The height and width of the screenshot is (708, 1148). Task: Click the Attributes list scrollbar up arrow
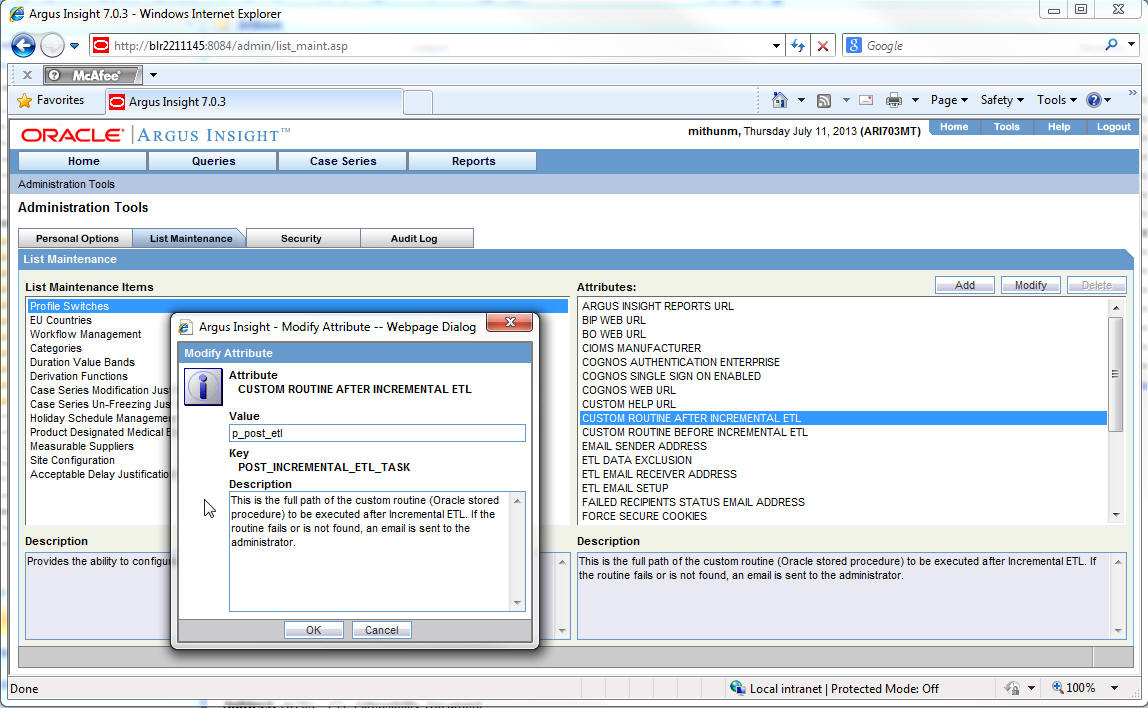[1116, 308]
